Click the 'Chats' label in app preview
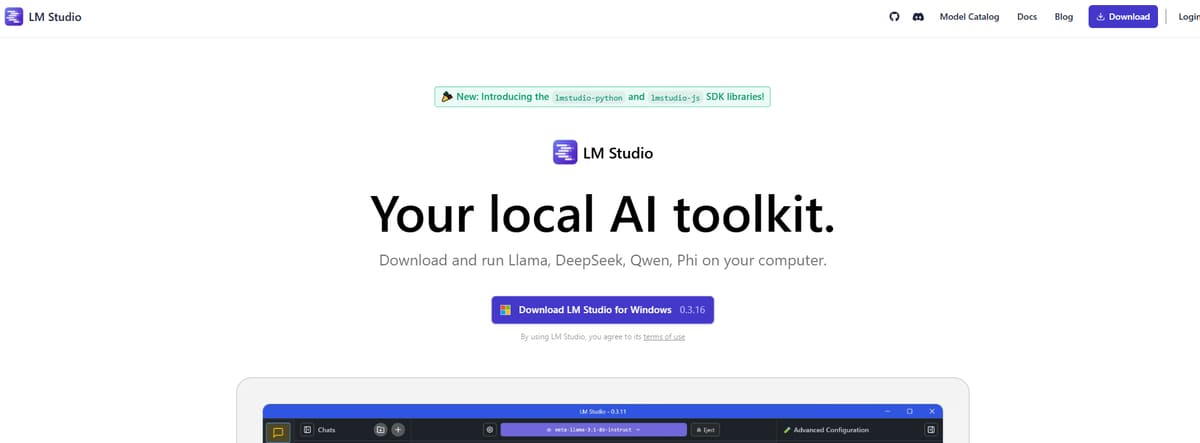This screenshot has height=443, width=1200. click(326, 430)
